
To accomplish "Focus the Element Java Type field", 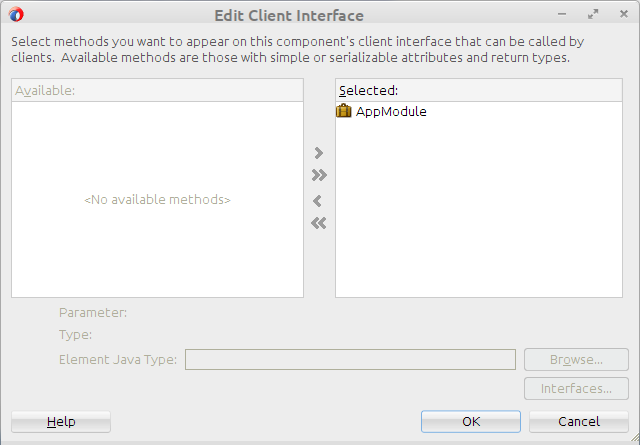I will 350,360.
